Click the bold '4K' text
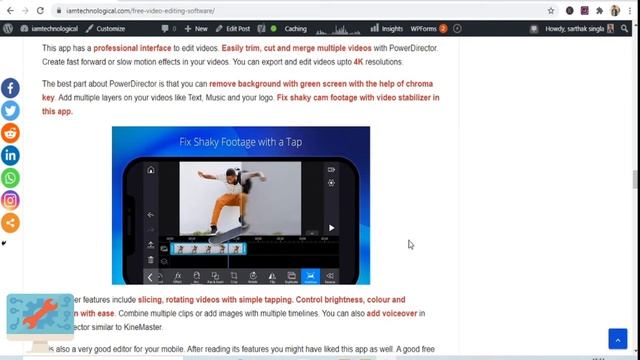 [358, 62]
